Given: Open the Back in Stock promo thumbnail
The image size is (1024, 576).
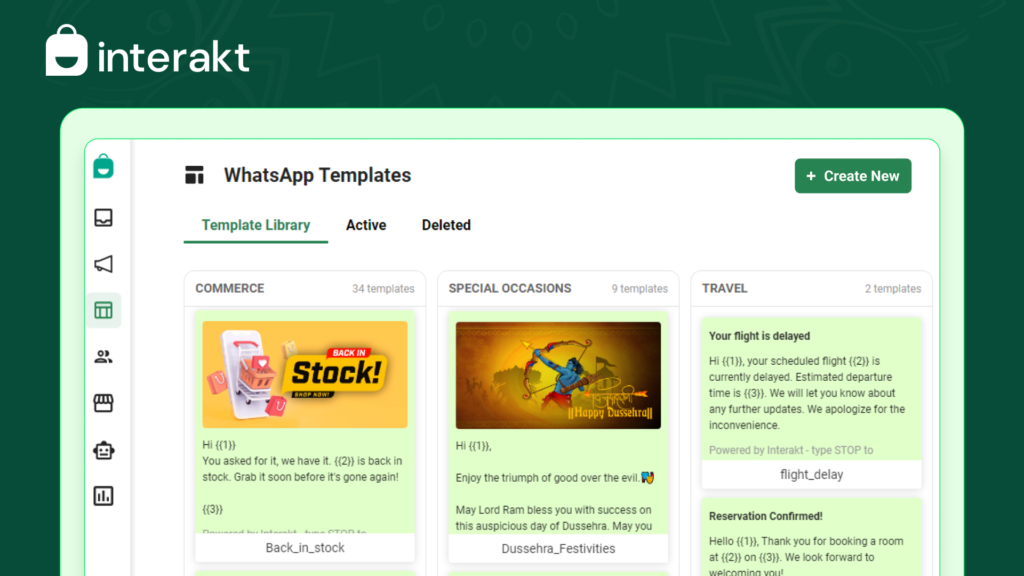Looking at the screenshot, I should pos(304,374).
